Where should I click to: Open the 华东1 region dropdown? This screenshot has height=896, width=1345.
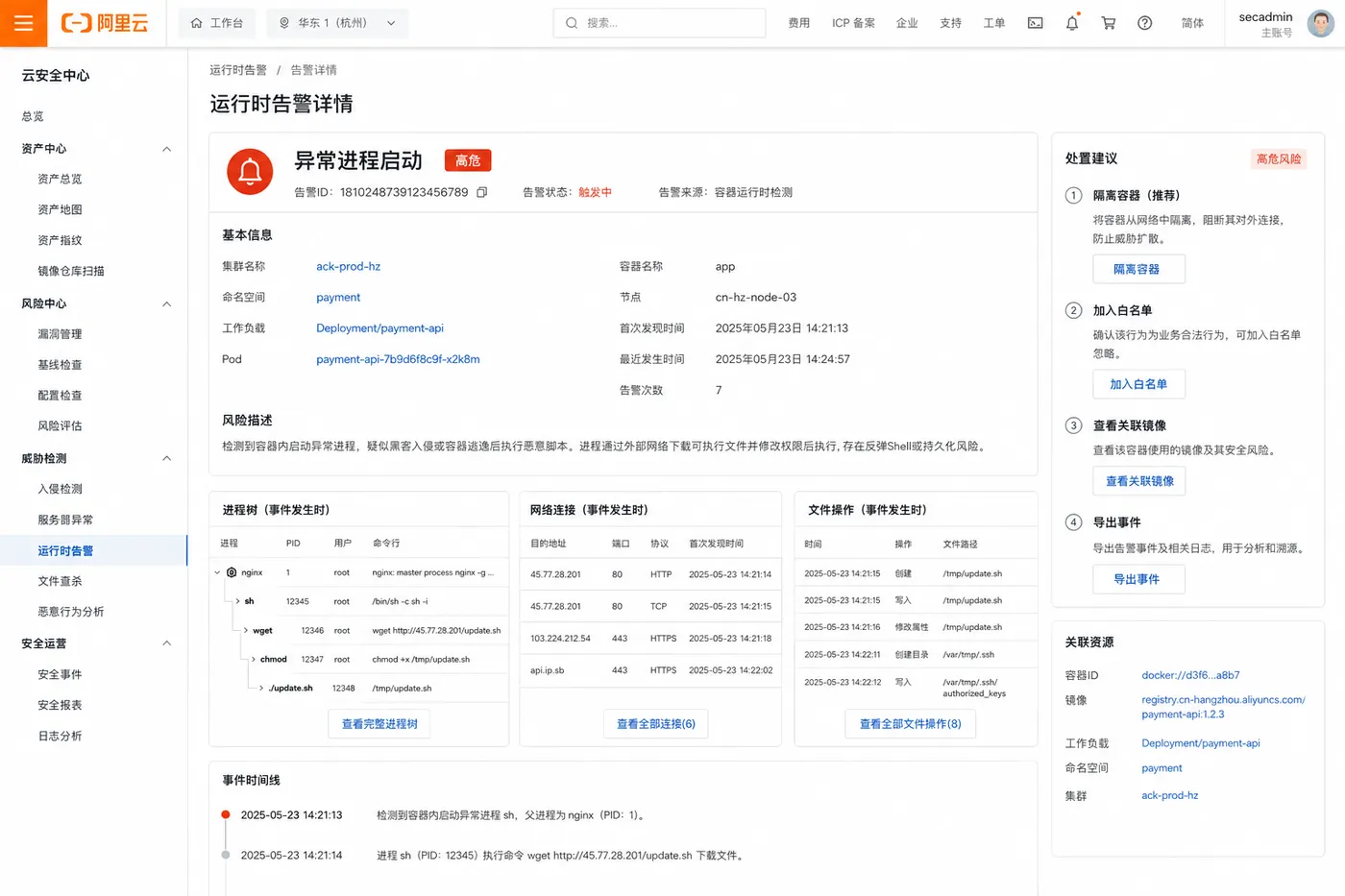coord(337,23)
